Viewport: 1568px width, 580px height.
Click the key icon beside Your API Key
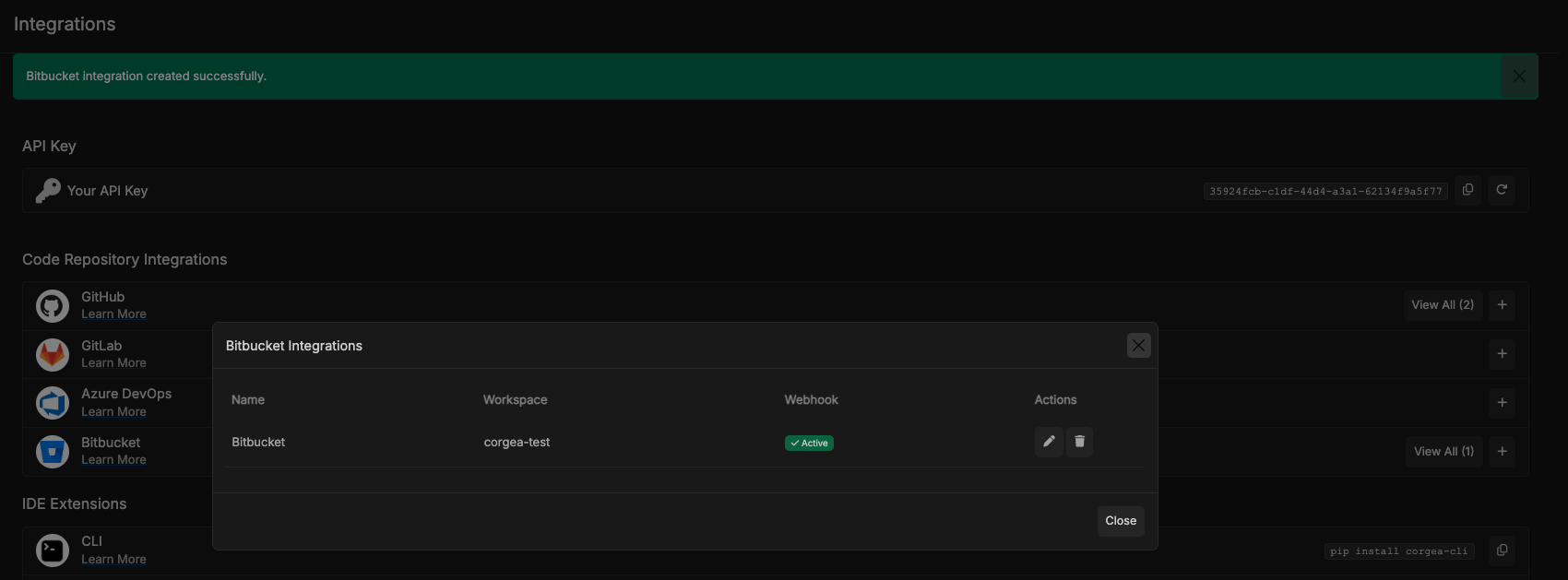[x=48, y=191]
